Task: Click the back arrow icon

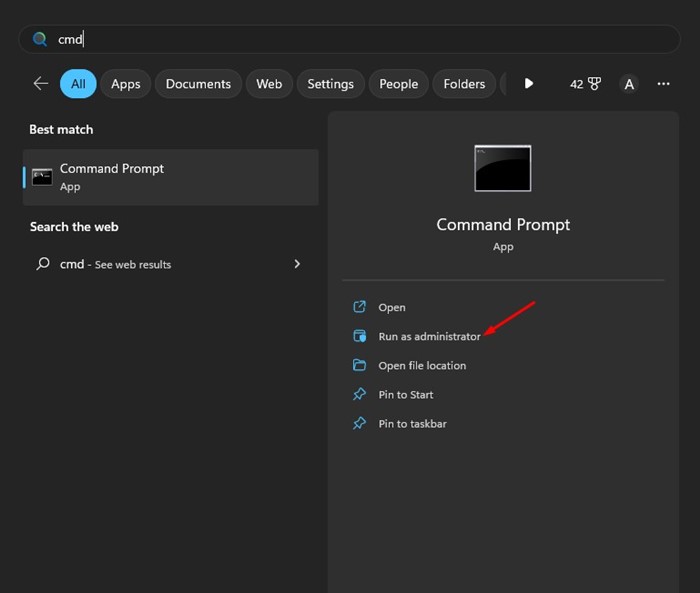Action: (x=40, y=84)
